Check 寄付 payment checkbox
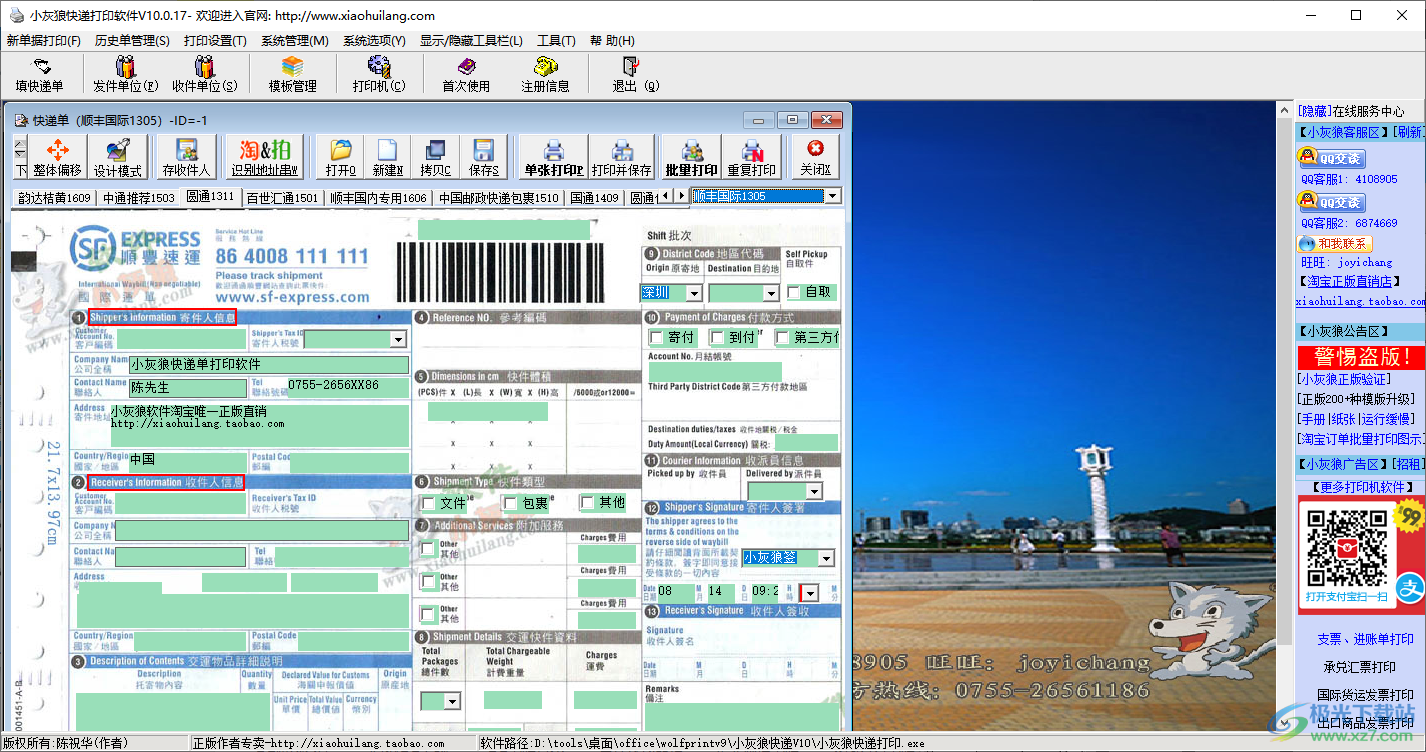This screenshot has width=1426, height=752. point(657,338)
